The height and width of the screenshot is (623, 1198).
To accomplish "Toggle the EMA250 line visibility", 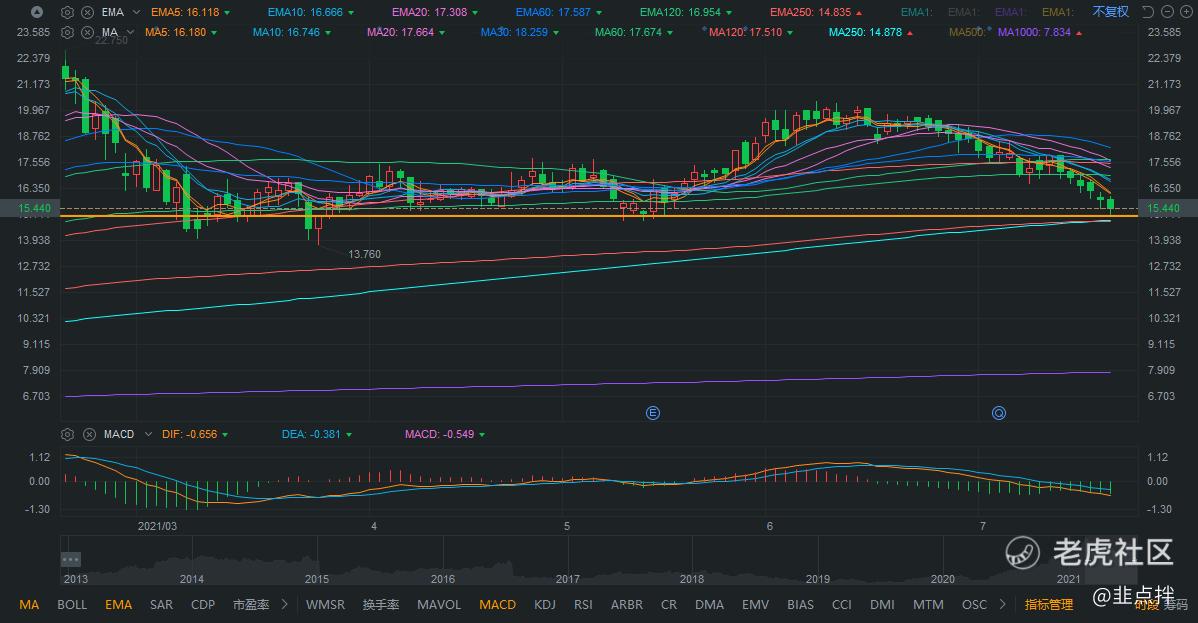I will tap(815, 12).
